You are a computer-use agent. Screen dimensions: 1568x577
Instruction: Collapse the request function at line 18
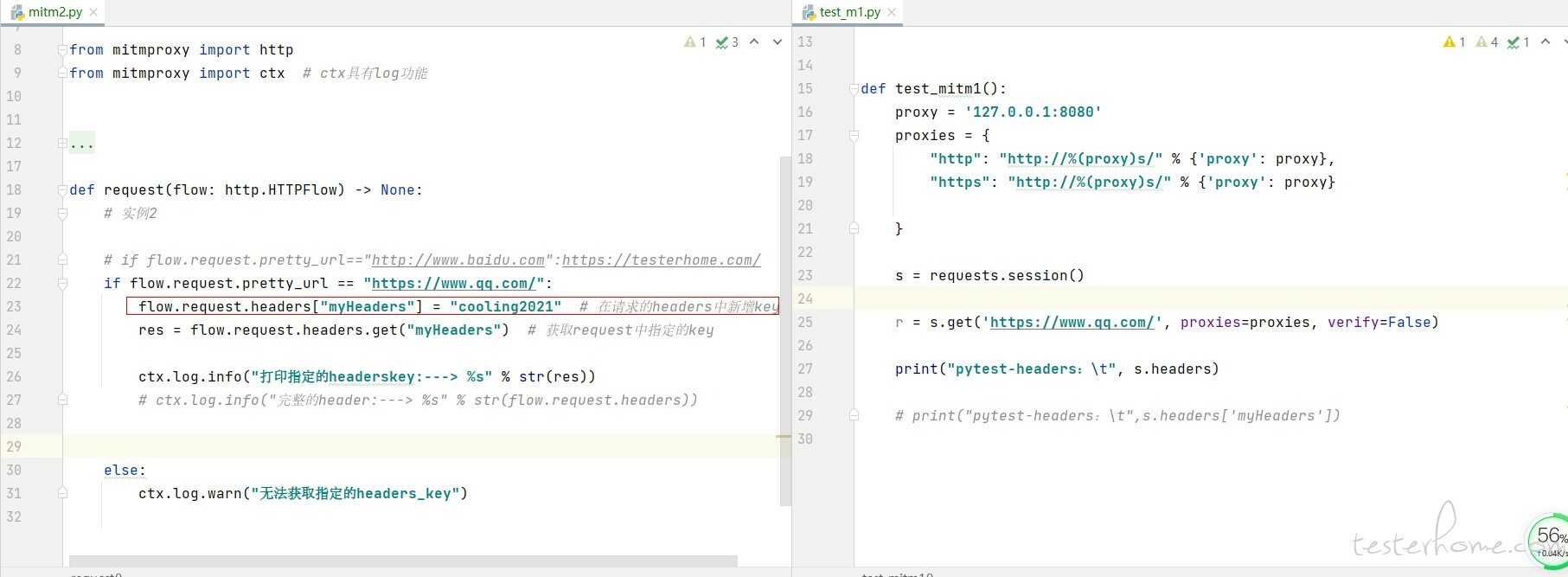pos(62,190)
